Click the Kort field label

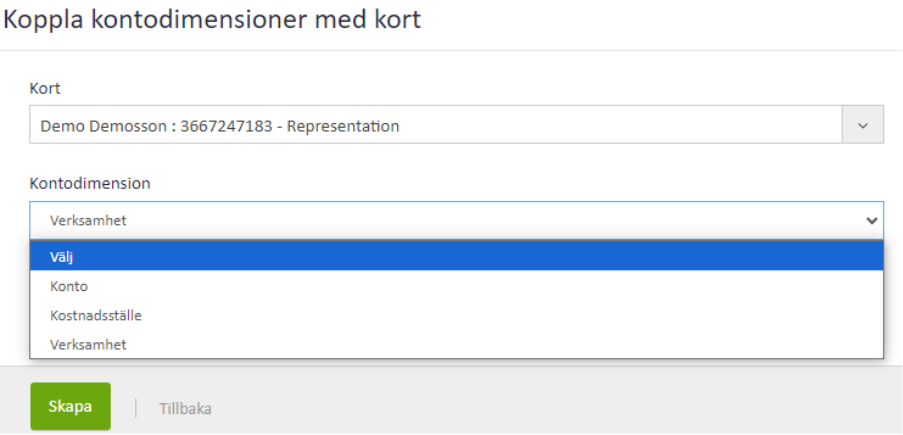[x=45, y=89]
